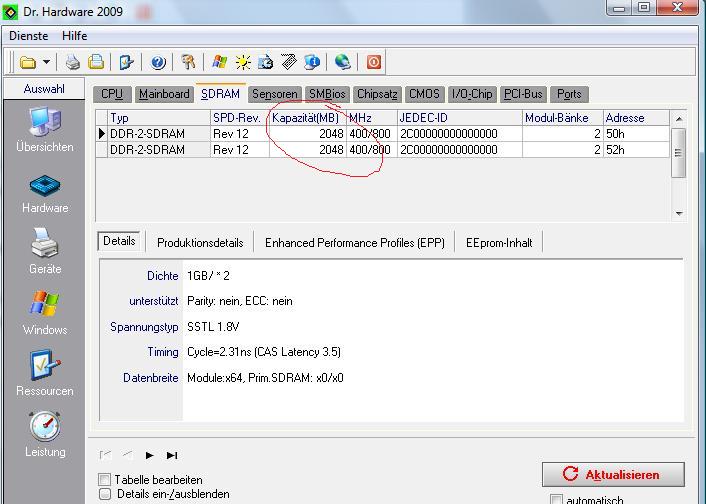The width and height of the screenshot is (706, 504).
Task: Select the DDR-2-SDRAM row with address 50h
Action: click(x=383, y=134)
